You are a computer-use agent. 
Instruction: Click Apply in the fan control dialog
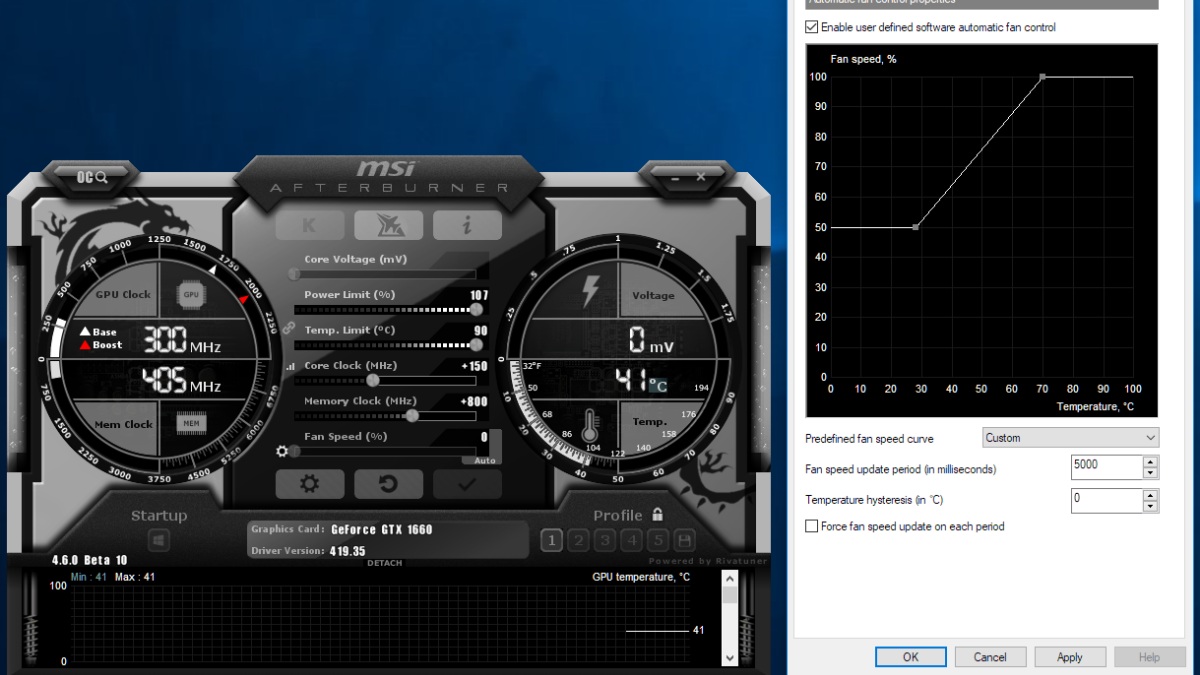point(1070,657)
